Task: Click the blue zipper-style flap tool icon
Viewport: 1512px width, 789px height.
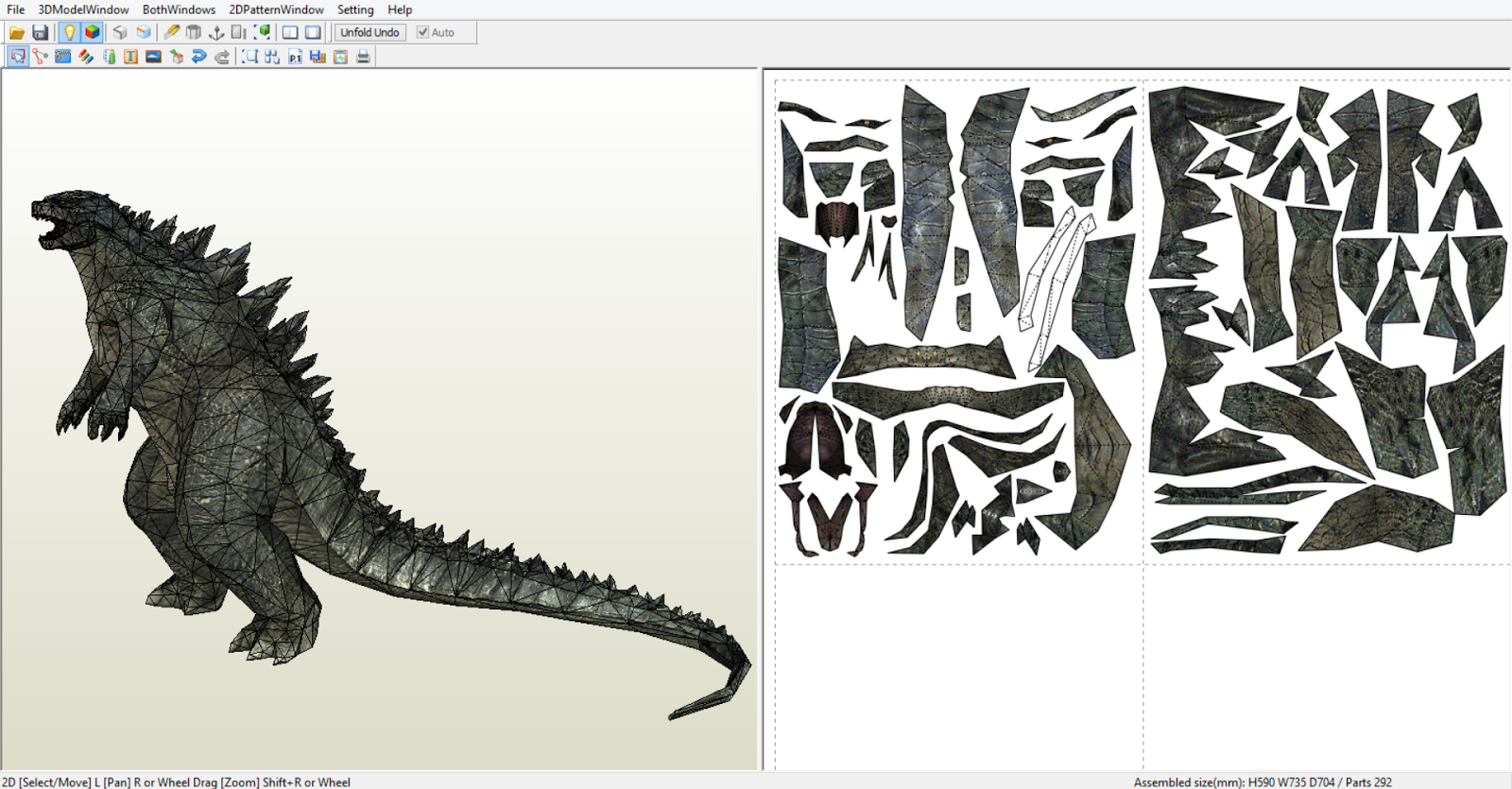Action: (62, 57)
